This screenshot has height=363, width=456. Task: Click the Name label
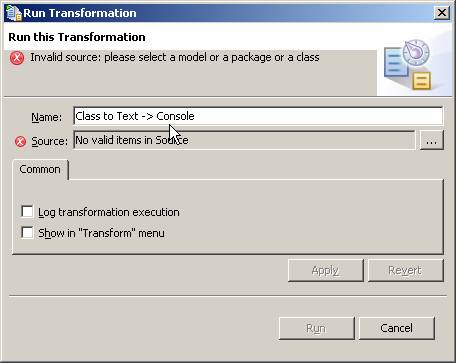click(x=47, y=117)
